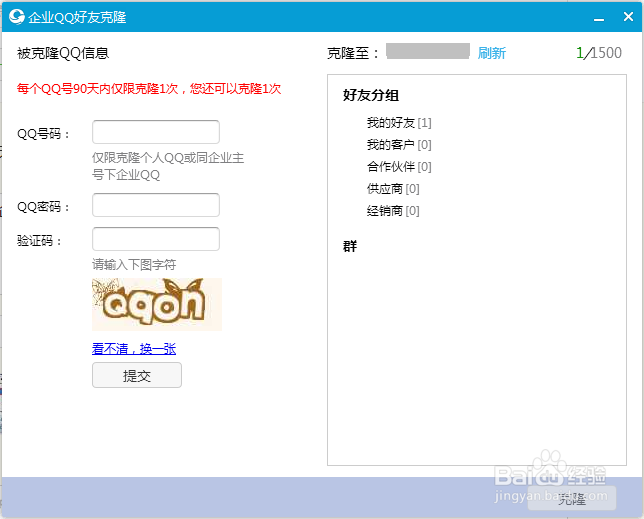644x519 pixels.
Task: Focus the QQ号码 input field
Action: [156, 132]
